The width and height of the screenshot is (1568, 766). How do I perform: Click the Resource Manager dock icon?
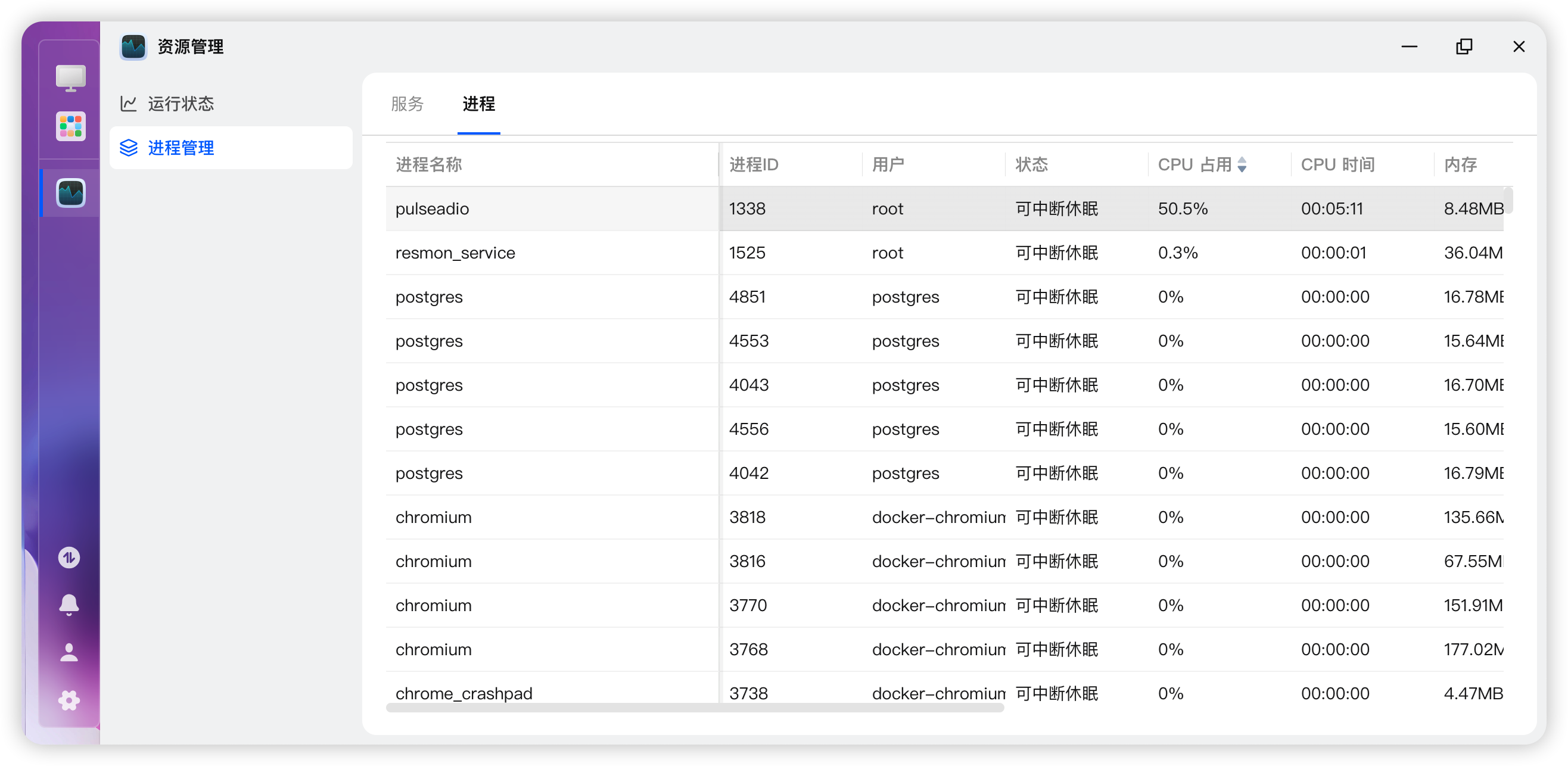click(x=71, y=193)
